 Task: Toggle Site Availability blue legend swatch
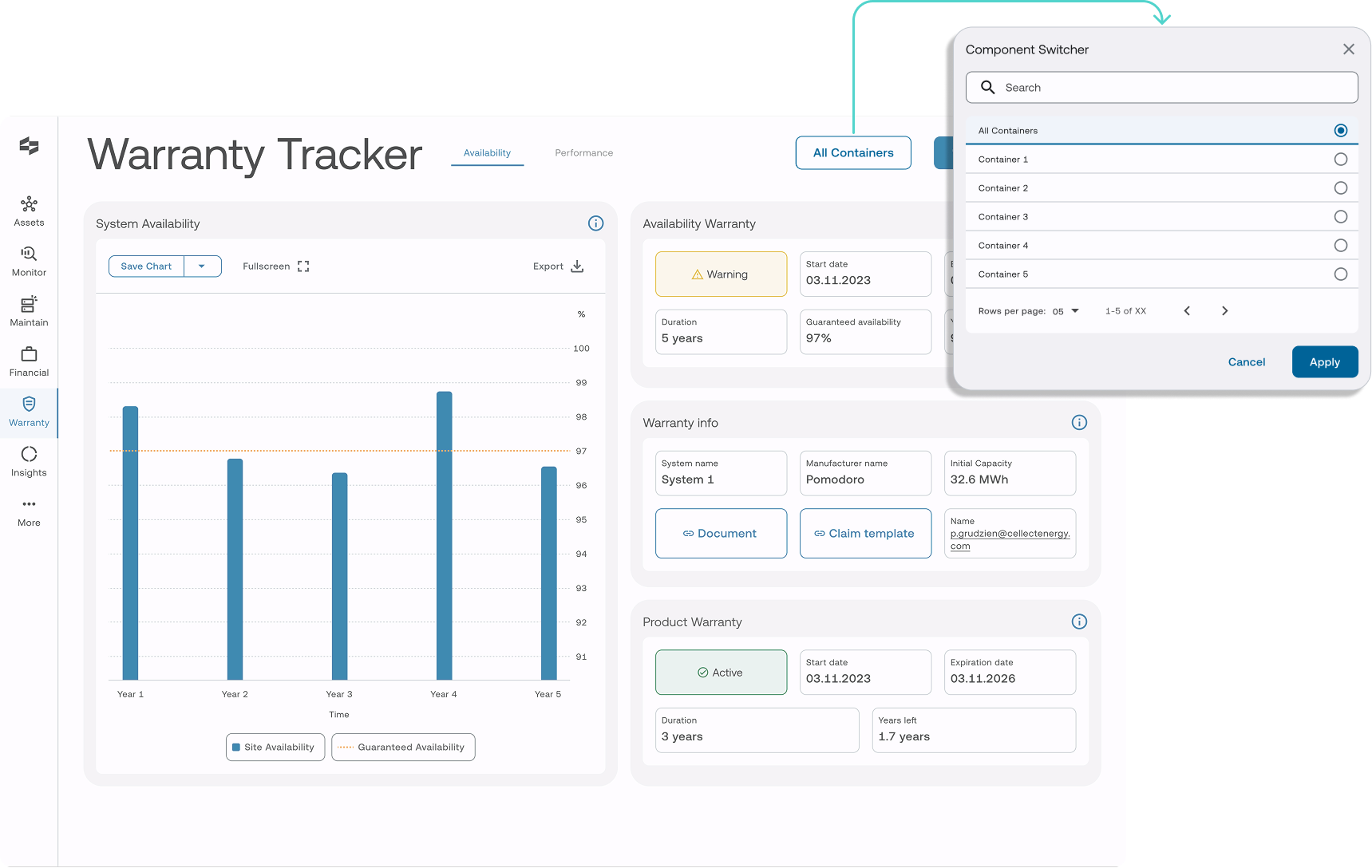click(236, 748)
